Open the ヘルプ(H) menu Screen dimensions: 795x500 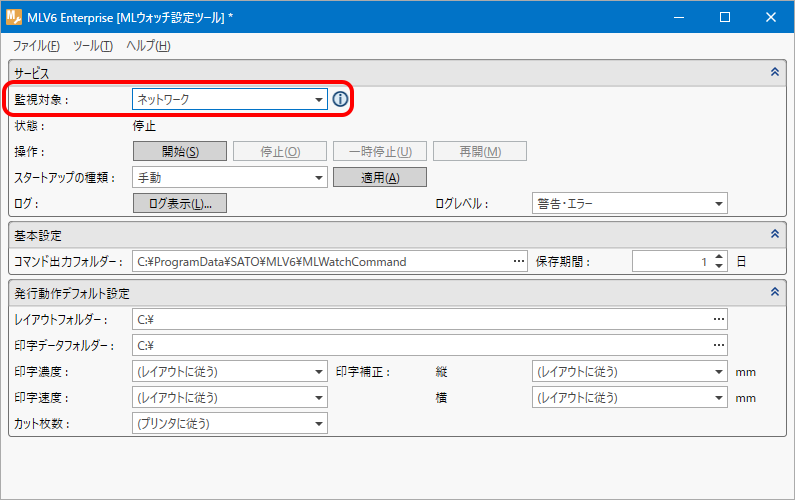click(x=148, y=46)
